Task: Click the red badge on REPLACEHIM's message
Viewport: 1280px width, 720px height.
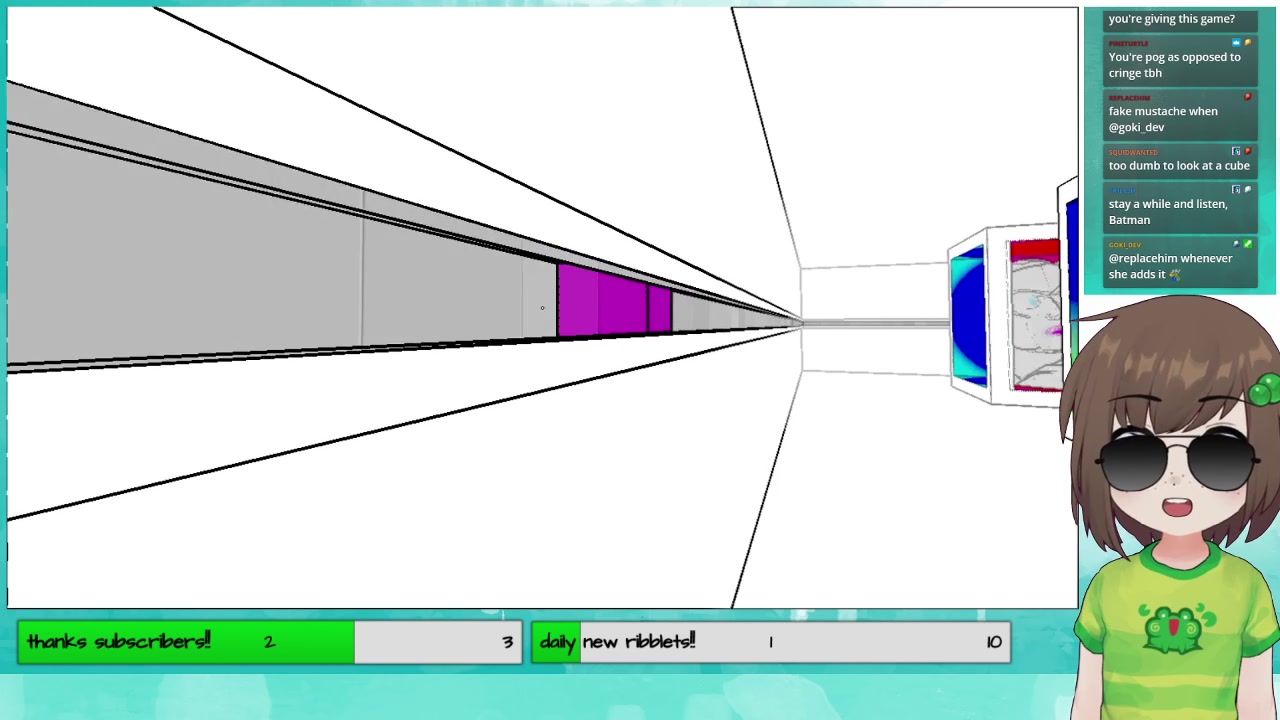Action: coord(1247,97)
